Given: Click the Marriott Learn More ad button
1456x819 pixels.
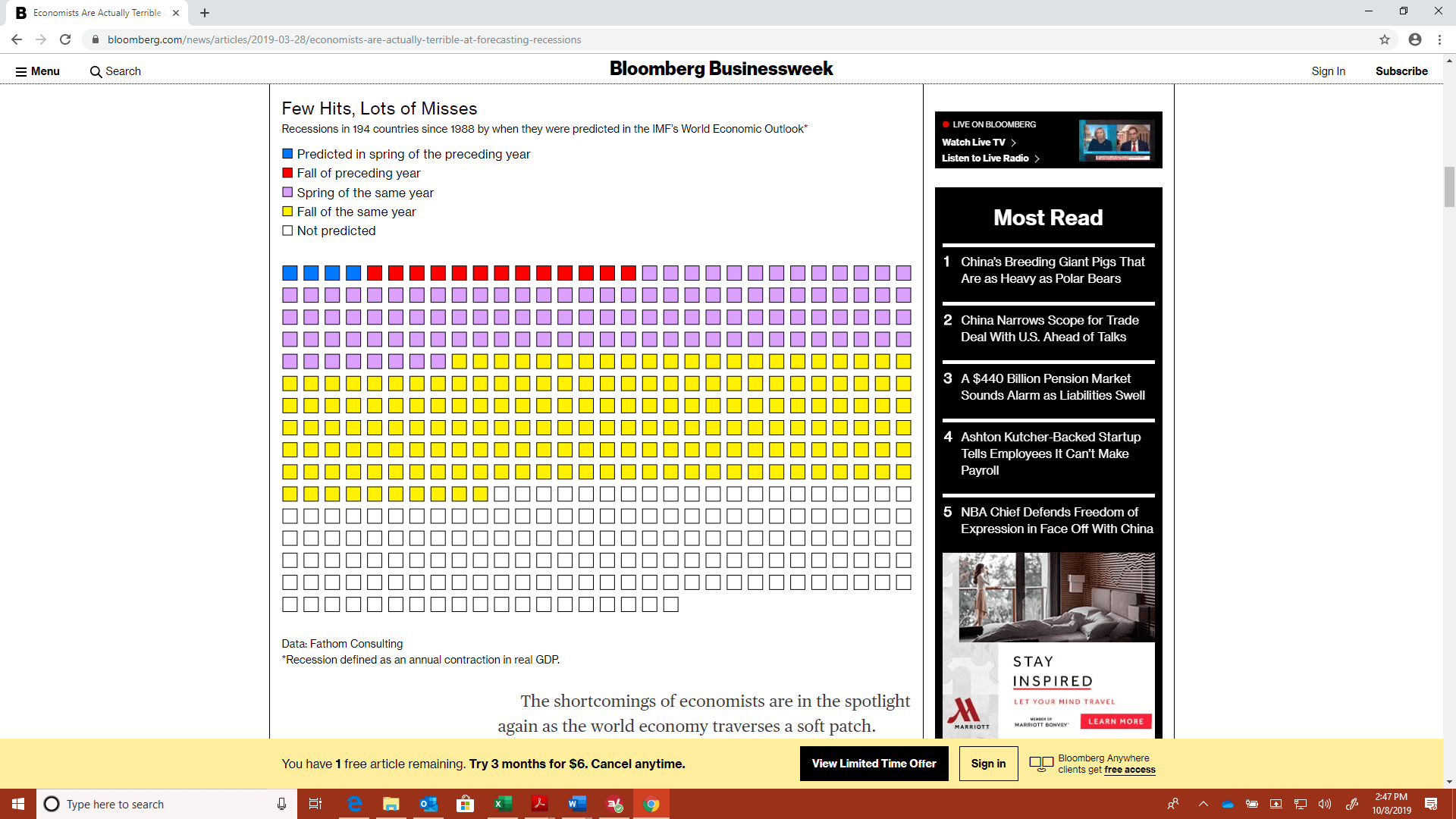Looking at the screenshot, I should 1116,721.
